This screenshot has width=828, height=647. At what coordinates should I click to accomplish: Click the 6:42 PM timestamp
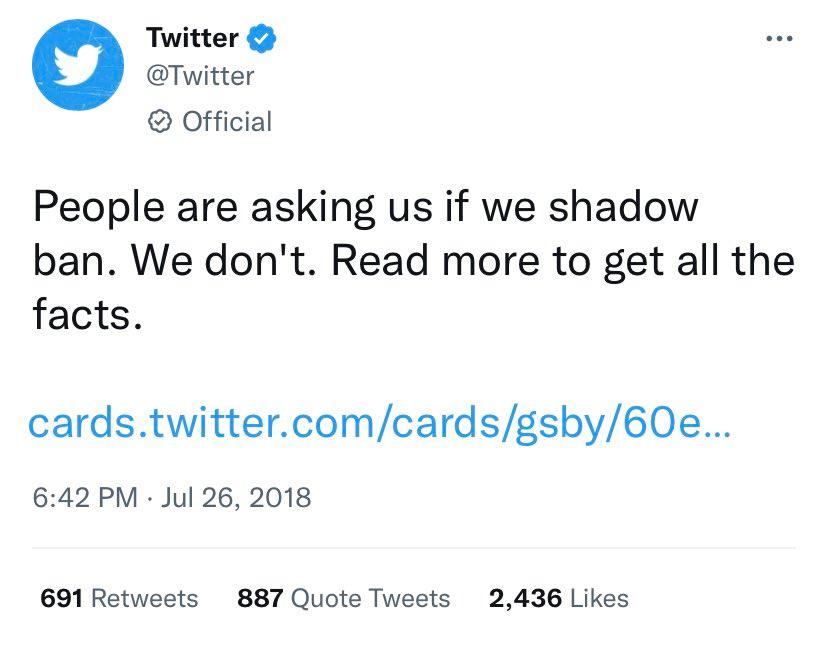coord(85,498)
